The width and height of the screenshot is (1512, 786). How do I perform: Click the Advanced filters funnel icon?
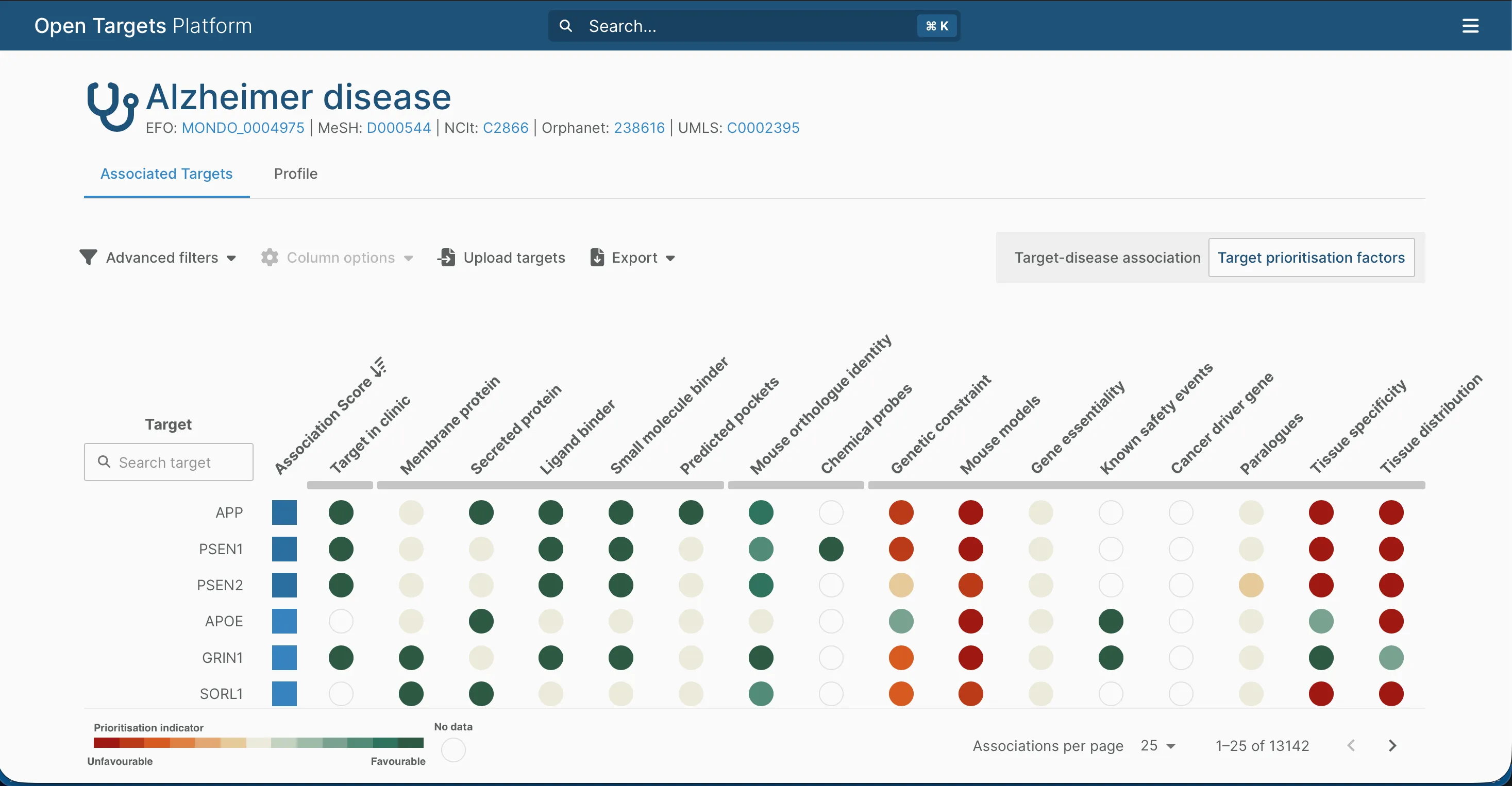pos(88,258)
